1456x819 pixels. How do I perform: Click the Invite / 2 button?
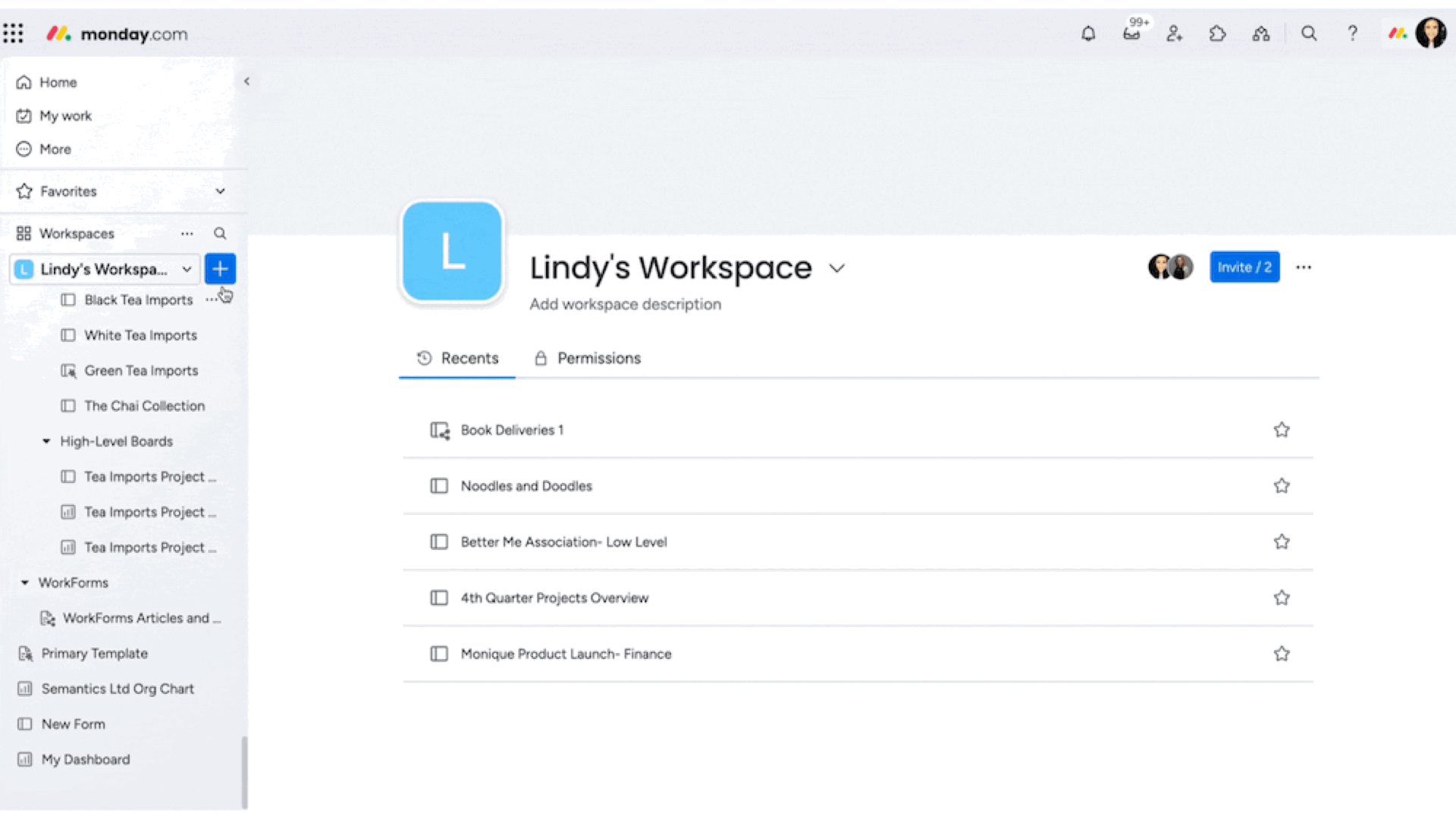[1244, 267]
